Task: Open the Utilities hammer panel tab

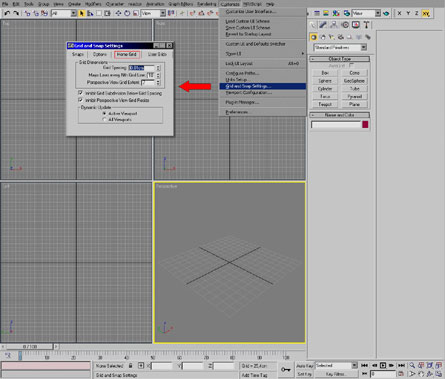Action: [366, 25]
